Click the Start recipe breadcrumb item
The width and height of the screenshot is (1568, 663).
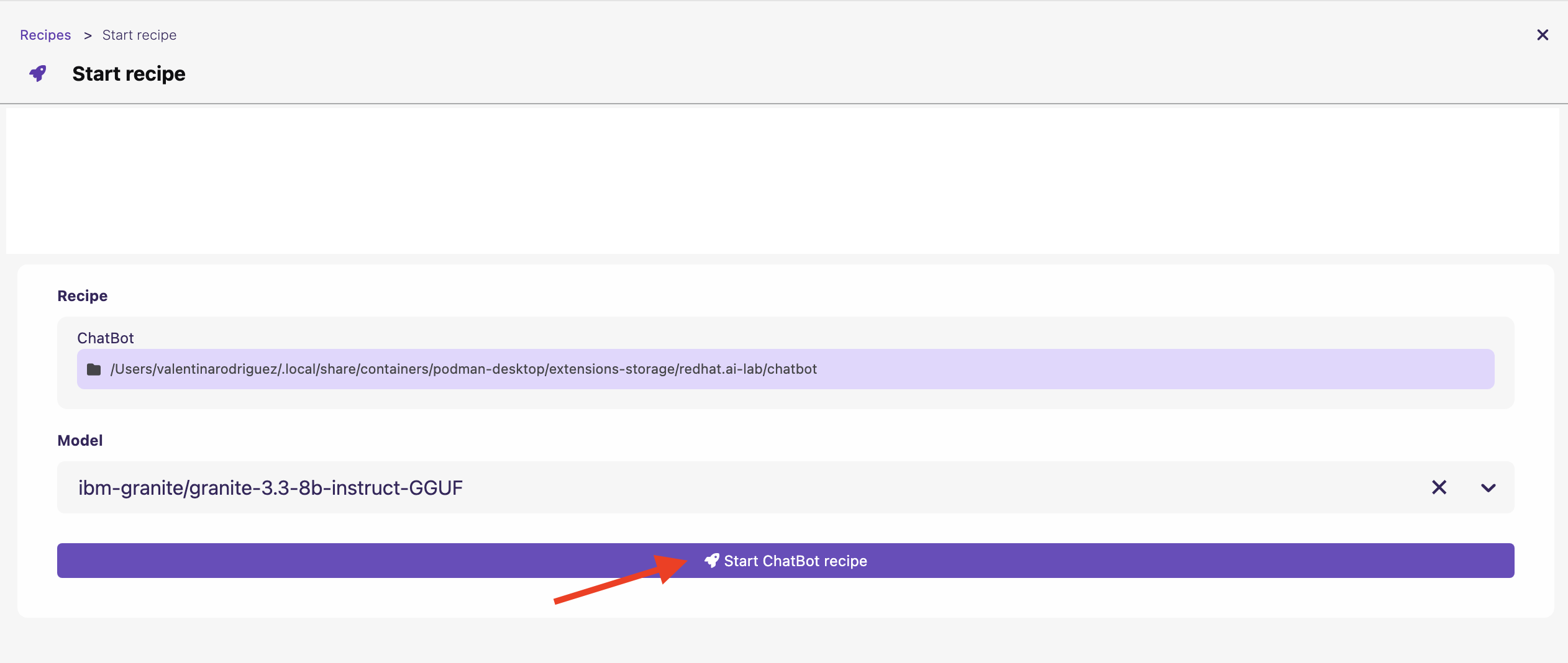point(139,35)
